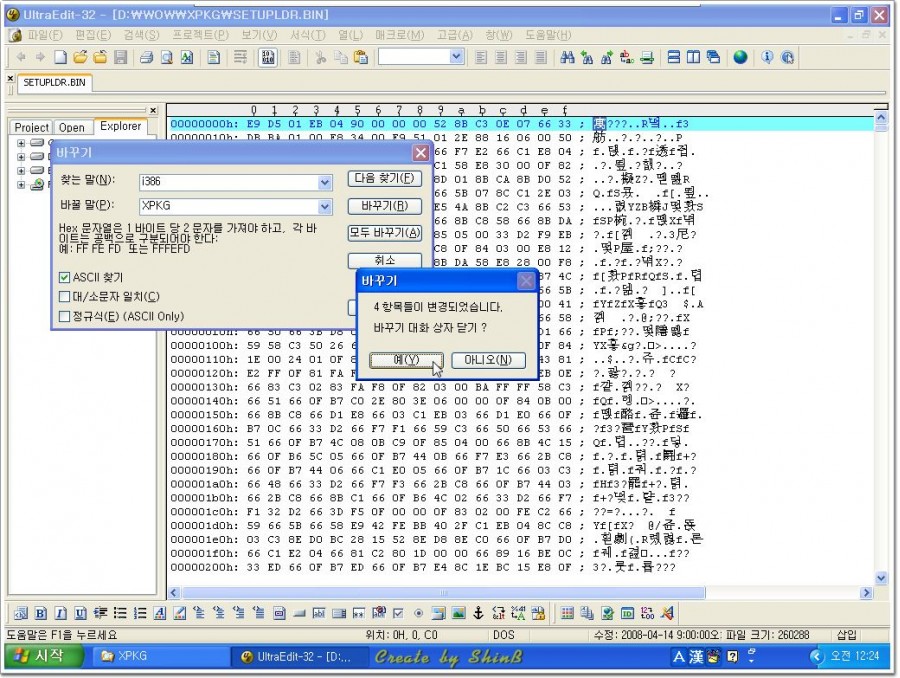The width and height of the screenshot is (900, 678).
Task: Click the blue info Help icon
Action: 767,57
